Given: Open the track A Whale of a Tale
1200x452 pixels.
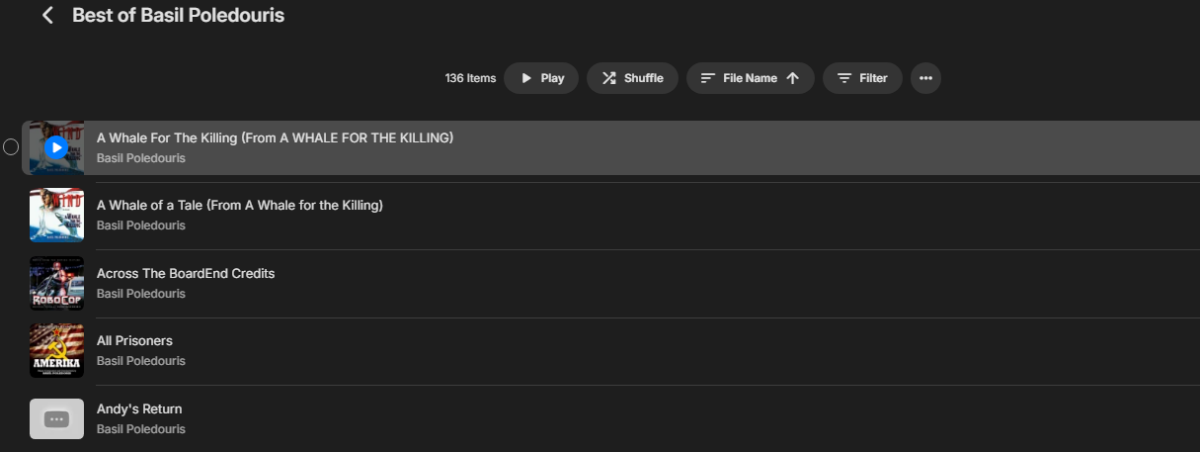Looking at the screenshot, I should [x=239, y=205].
